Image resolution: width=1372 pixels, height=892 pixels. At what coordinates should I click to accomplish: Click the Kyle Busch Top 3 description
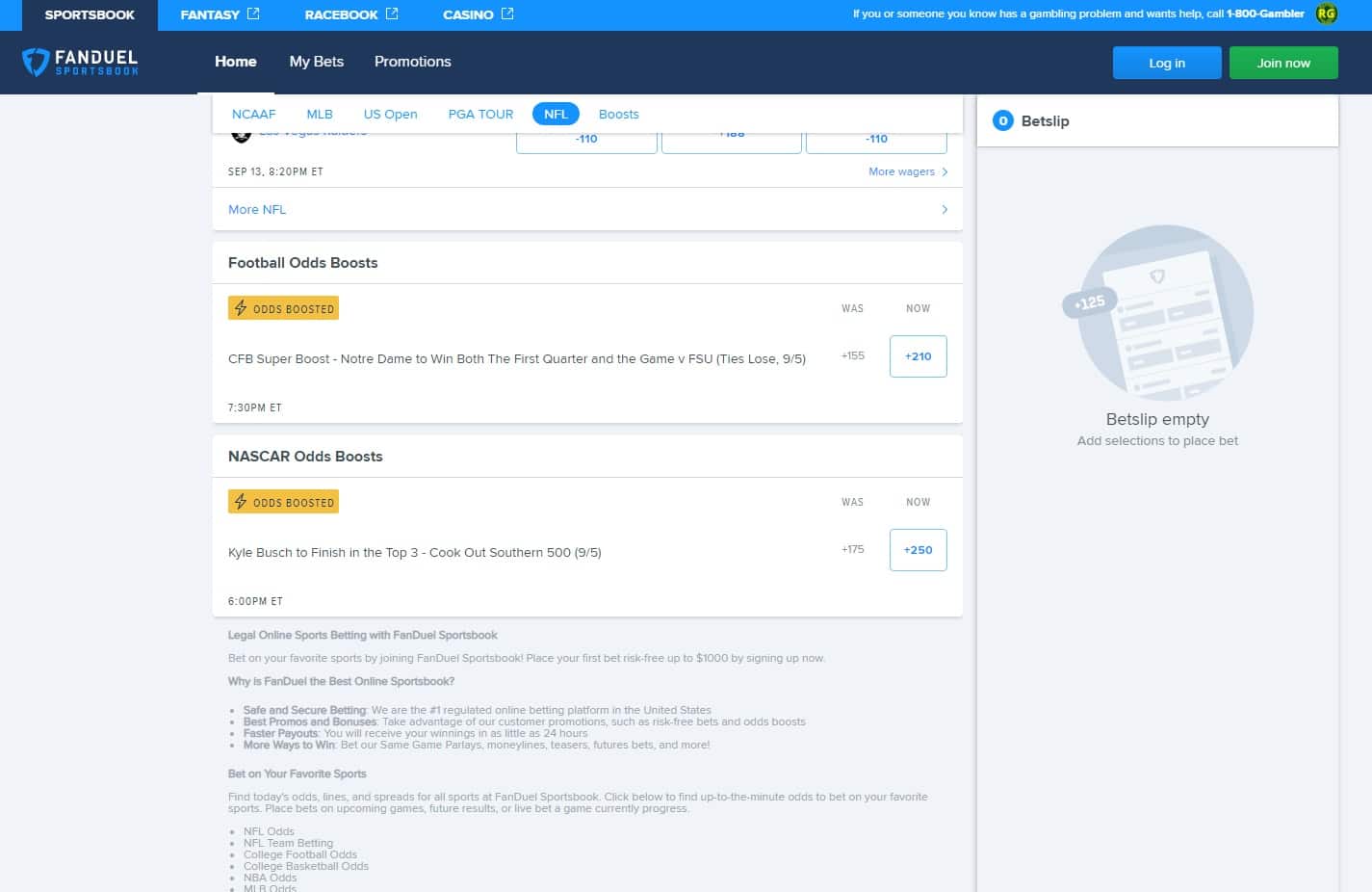415,552
